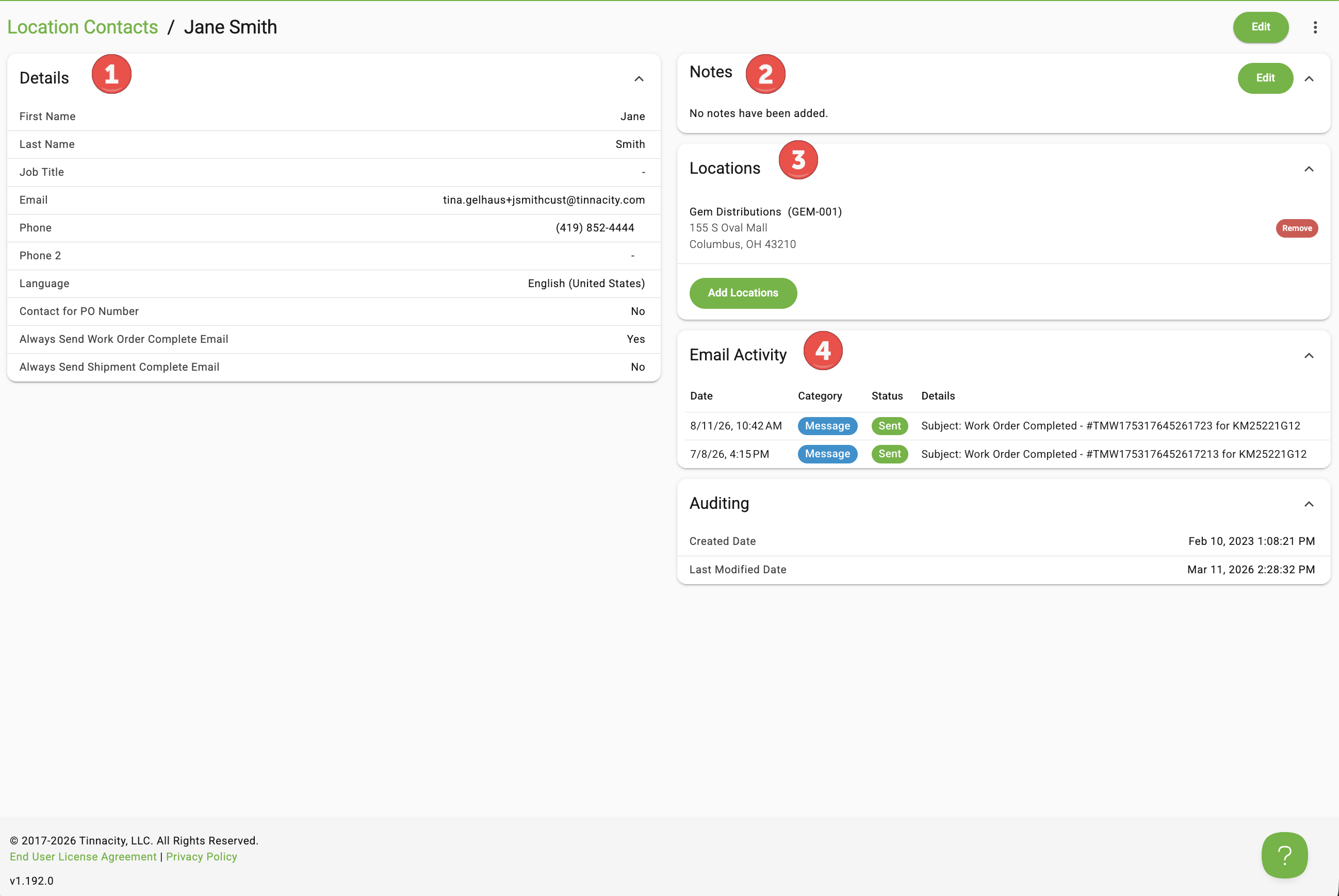Click the Add Locations button
The image size is (1339, 896).
(743, 293)
